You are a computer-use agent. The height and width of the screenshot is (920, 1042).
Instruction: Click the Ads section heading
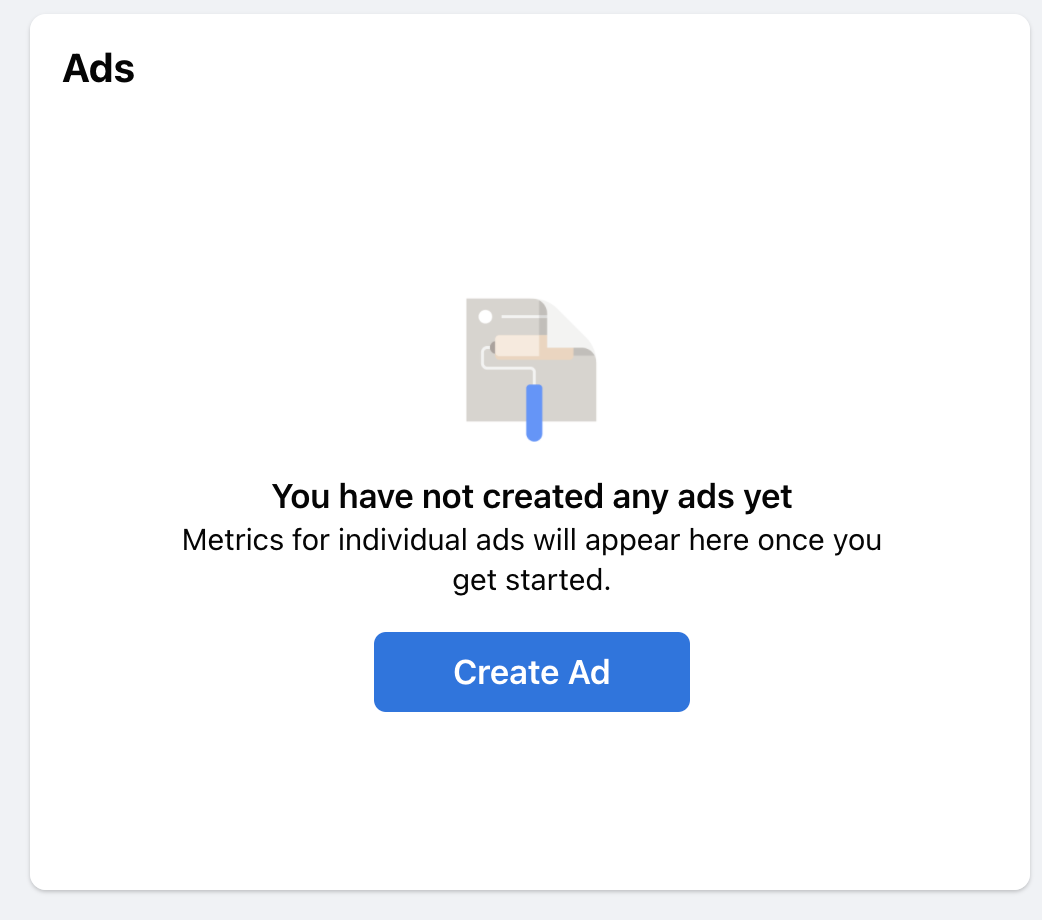[x=98, y=68]
